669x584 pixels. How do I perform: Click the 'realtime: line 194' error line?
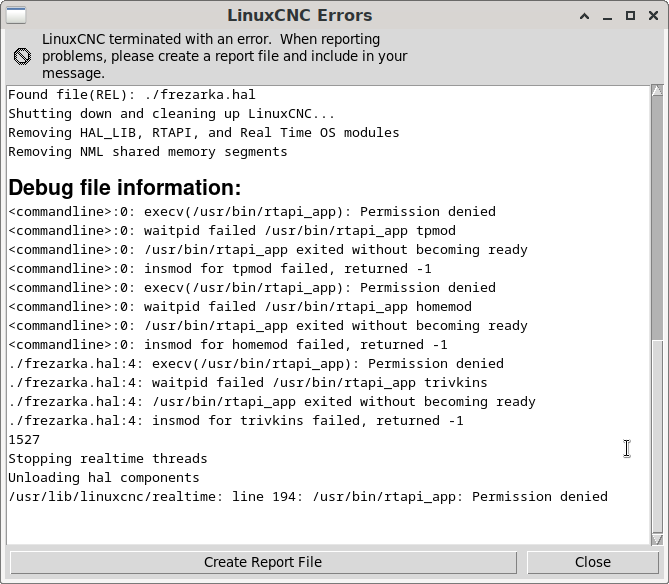click(308, 497)
